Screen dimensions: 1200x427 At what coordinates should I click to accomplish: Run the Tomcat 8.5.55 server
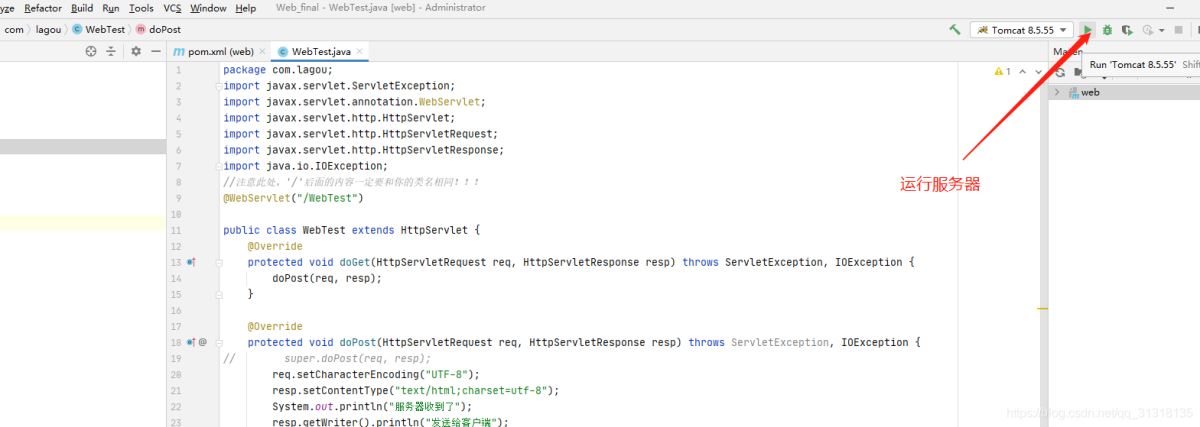(x=1089, y=30)
